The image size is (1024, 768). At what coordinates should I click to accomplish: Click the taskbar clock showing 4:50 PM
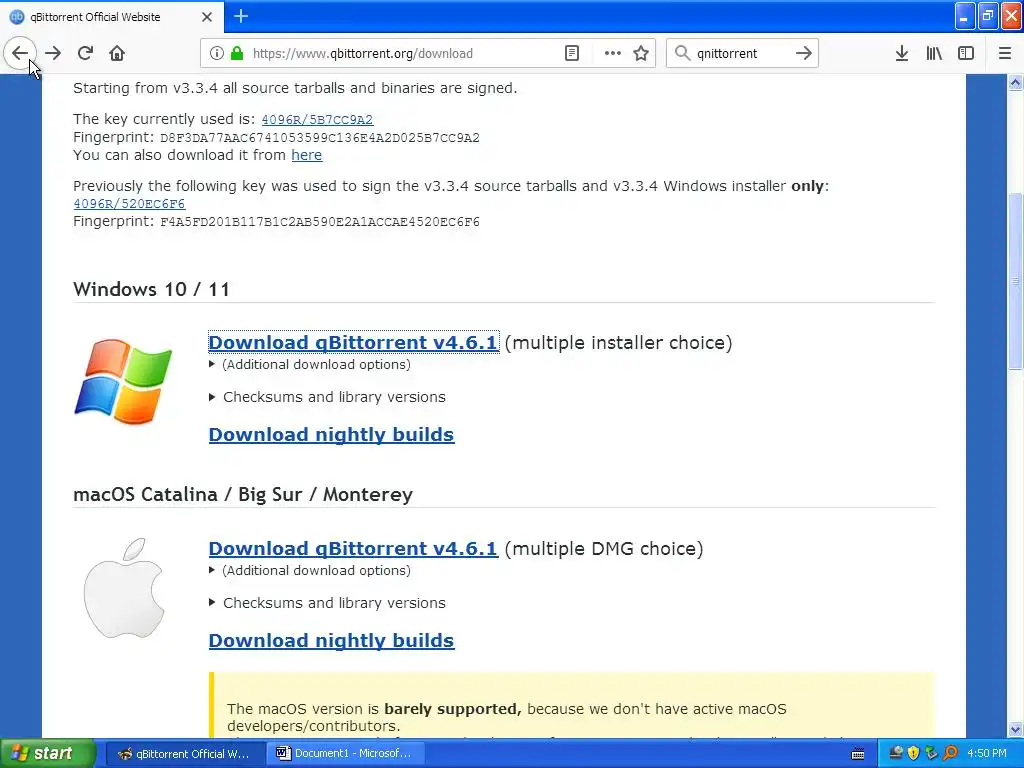coord(987,753)
